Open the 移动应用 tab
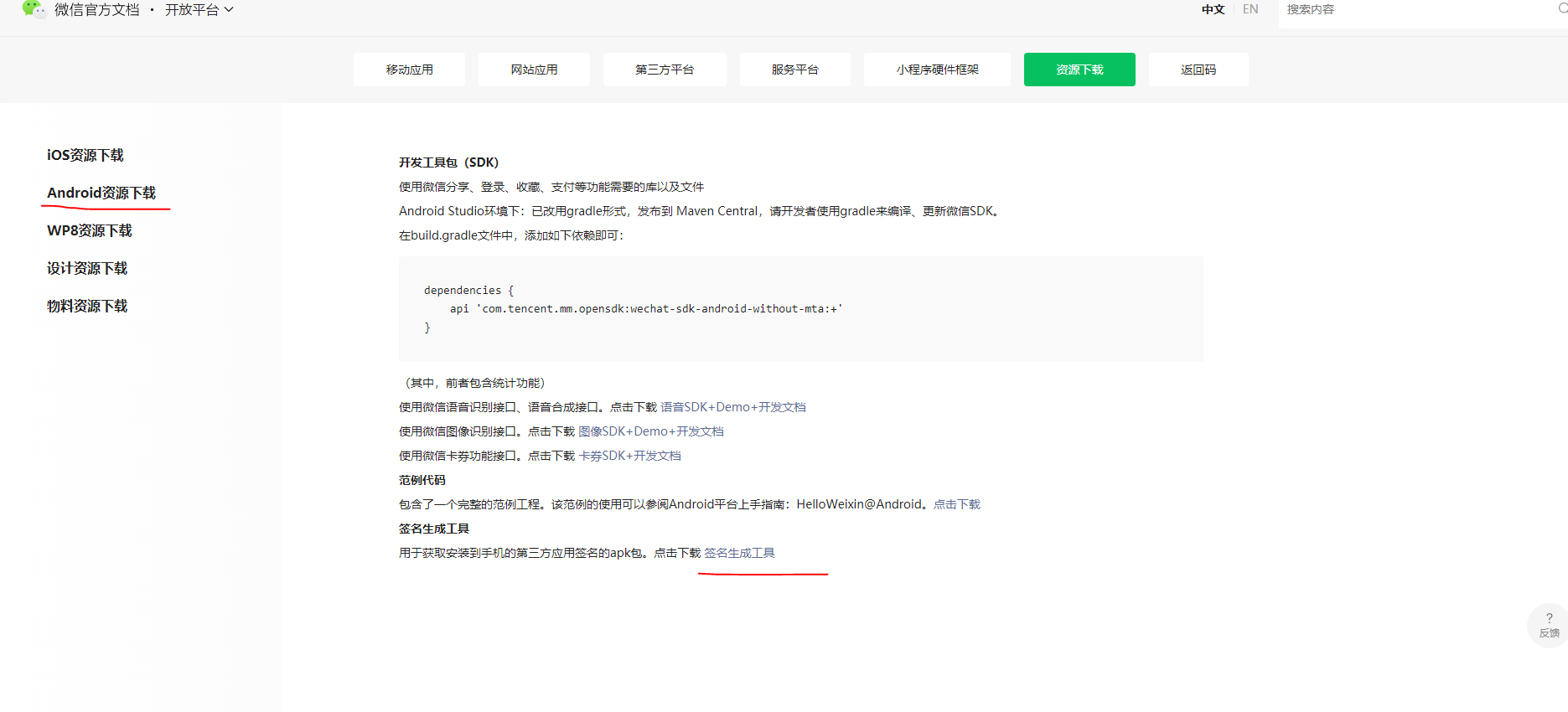 tap(409, 70)
